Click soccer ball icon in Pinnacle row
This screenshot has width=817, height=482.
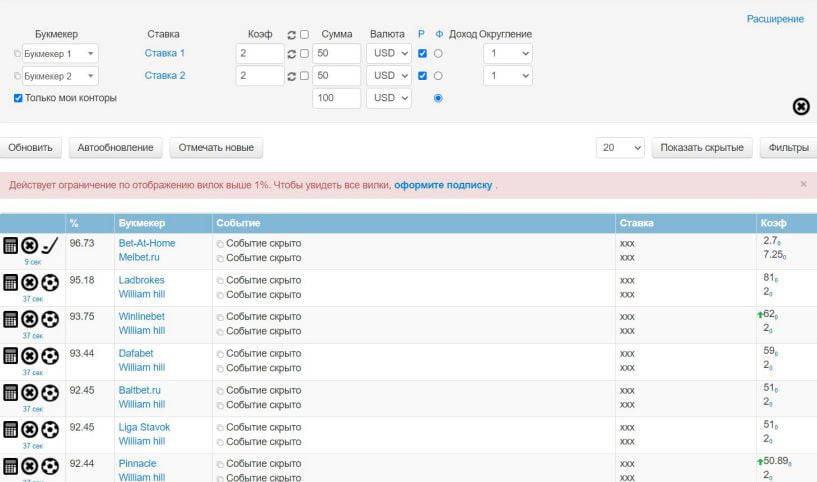coord(50,466)
